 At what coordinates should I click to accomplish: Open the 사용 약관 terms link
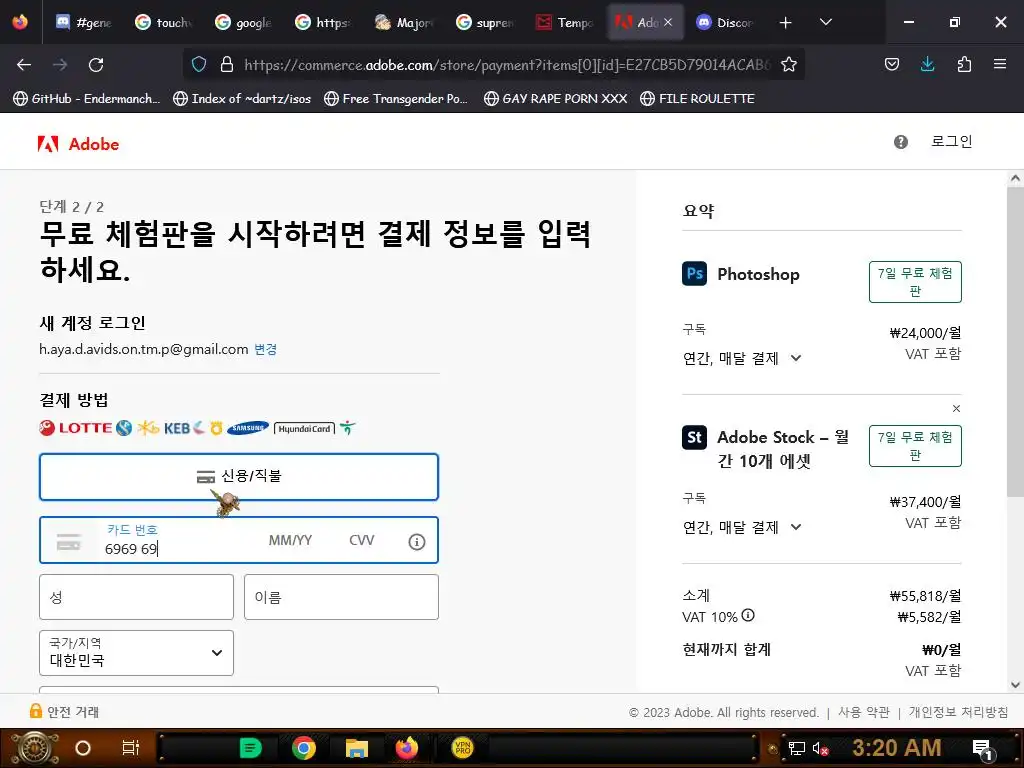coord(863,712)
